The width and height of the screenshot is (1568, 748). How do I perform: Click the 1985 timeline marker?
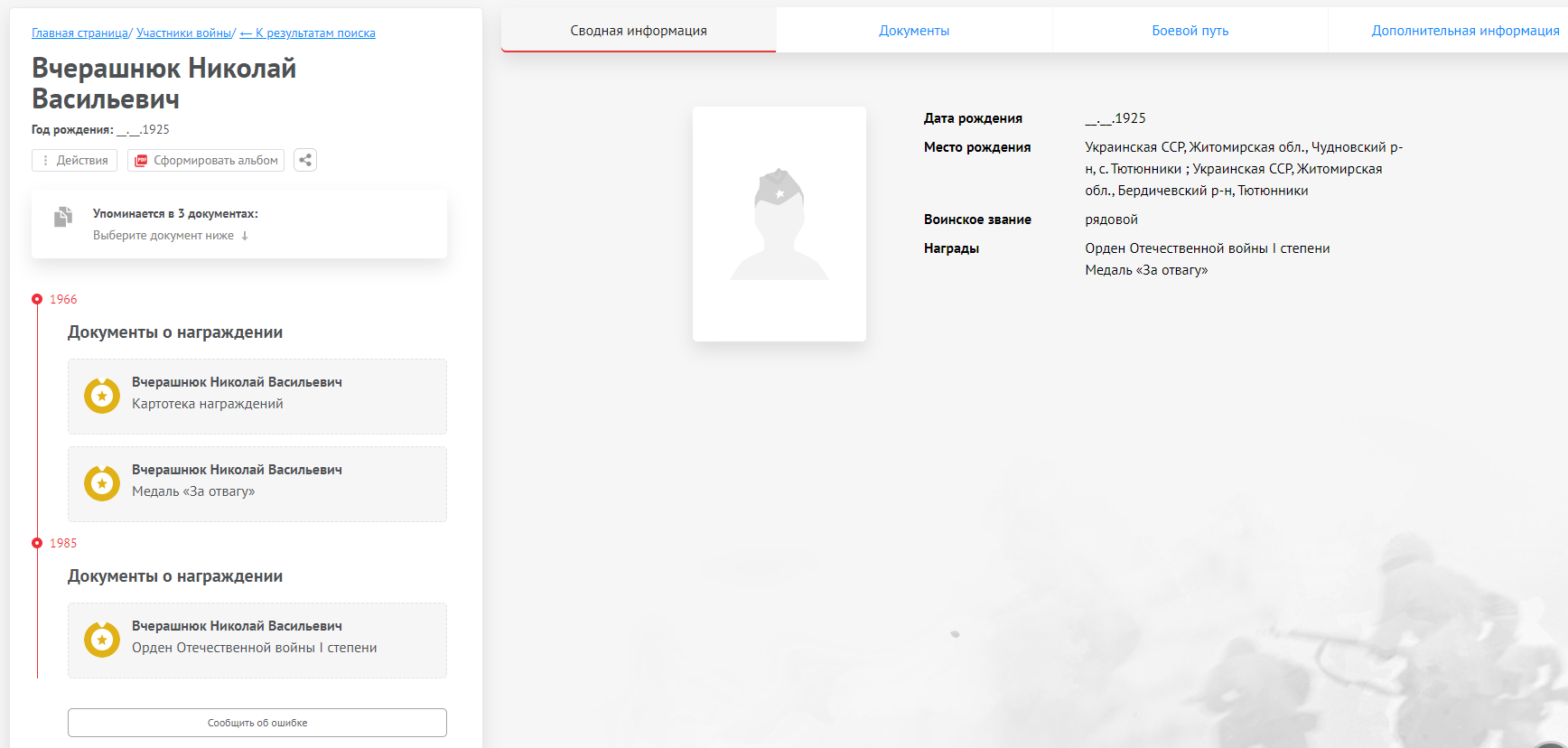37,543
